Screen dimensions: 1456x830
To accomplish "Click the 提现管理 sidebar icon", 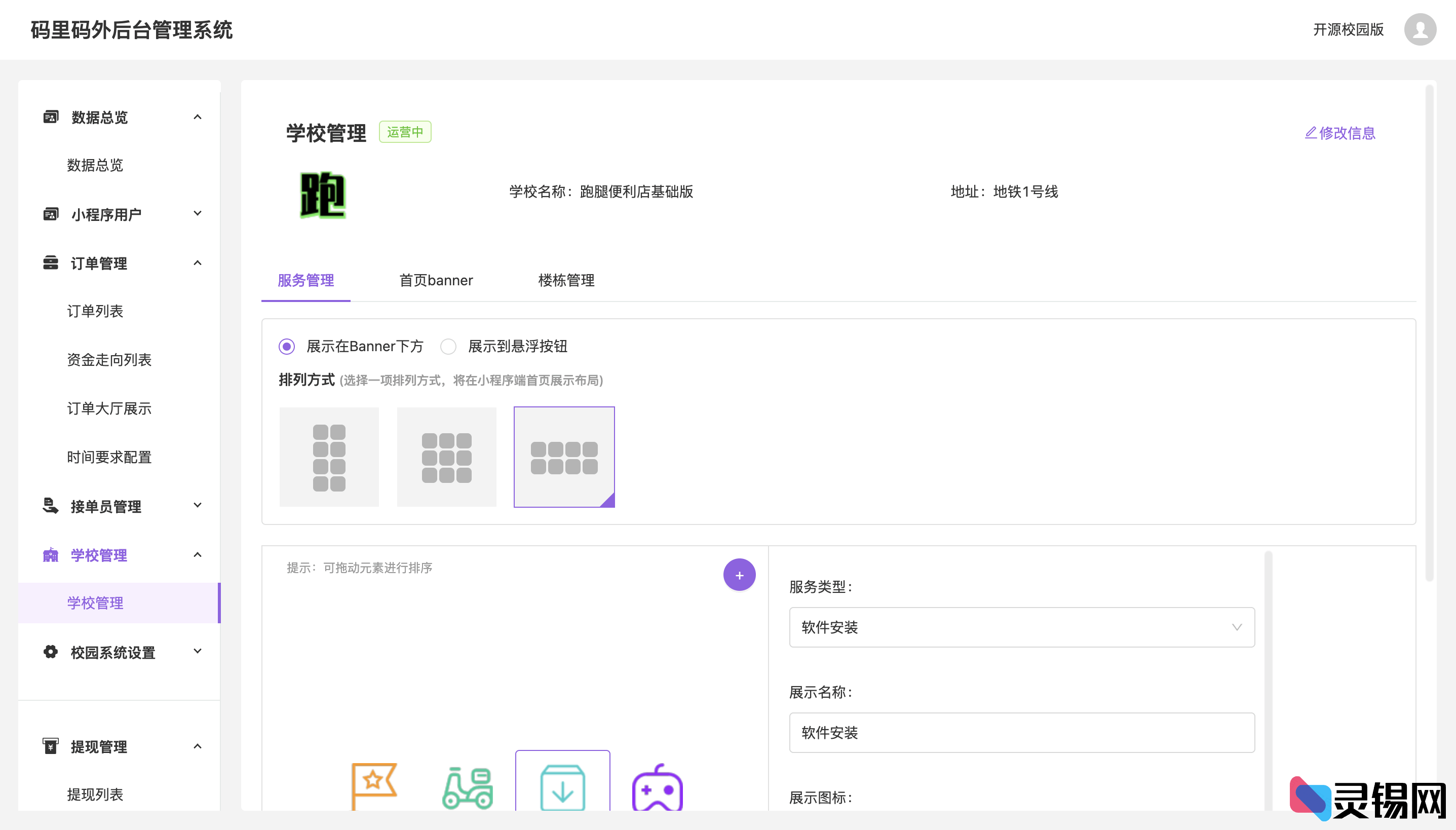I will pyautogui.click(x=50, y=746).
